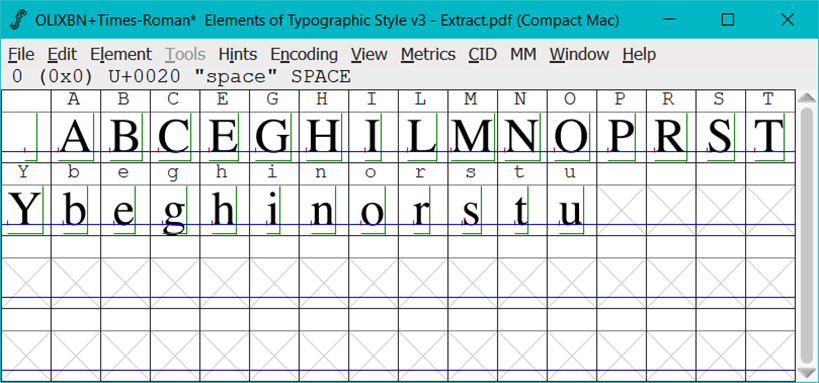Select the lowercase t glyph

click(522, 210)
